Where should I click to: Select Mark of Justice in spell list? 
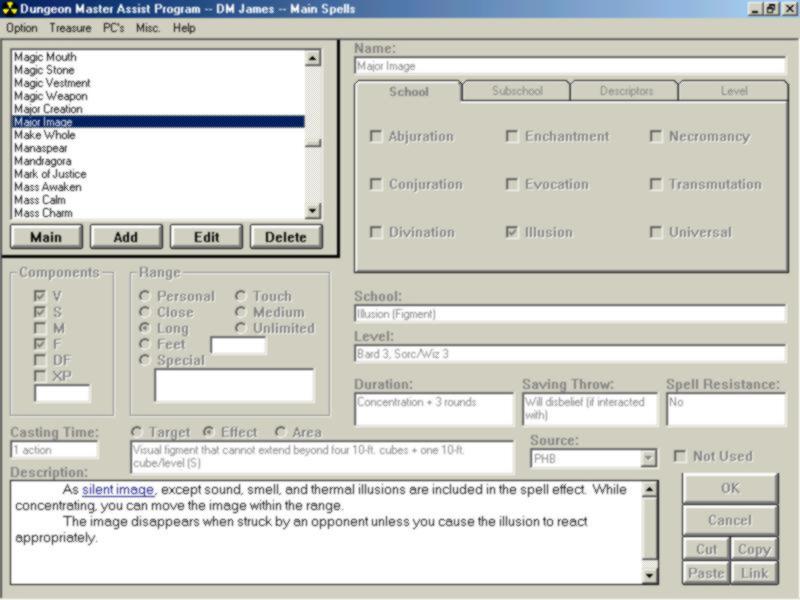tap(50, 174)
